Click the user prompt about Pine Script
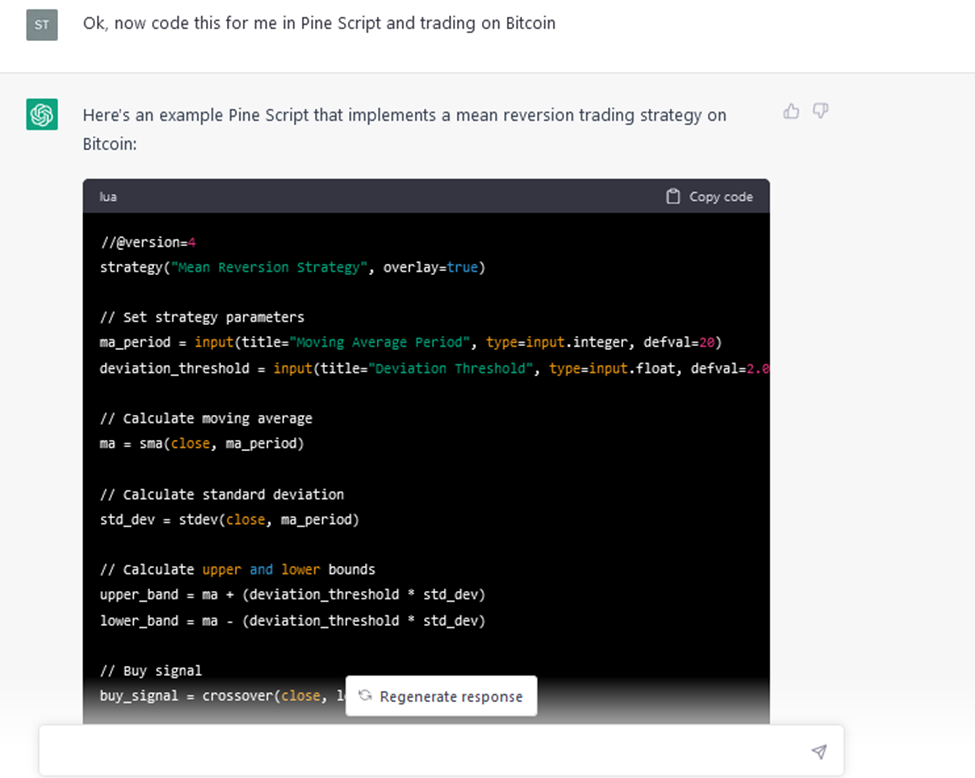 [x=319, y=24]
